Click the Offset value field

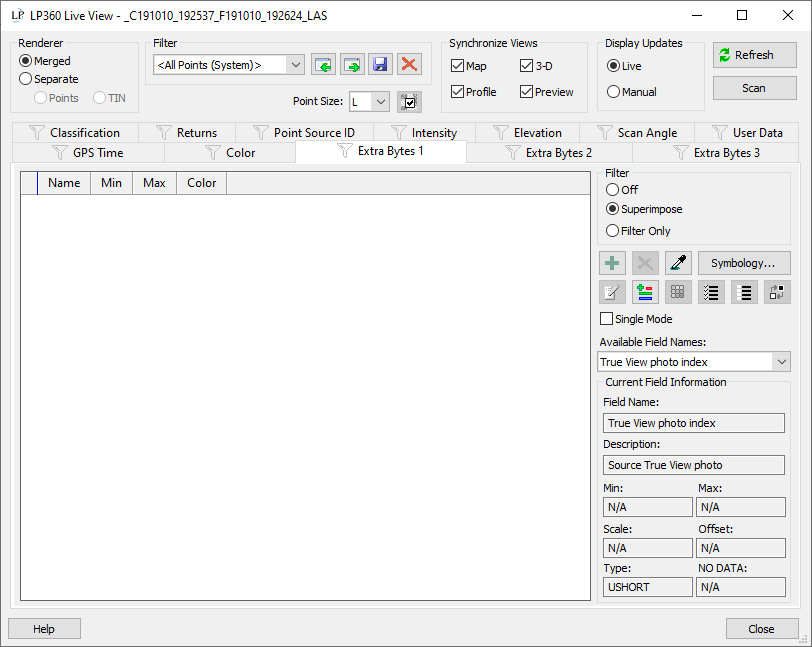tap(741, 548)
